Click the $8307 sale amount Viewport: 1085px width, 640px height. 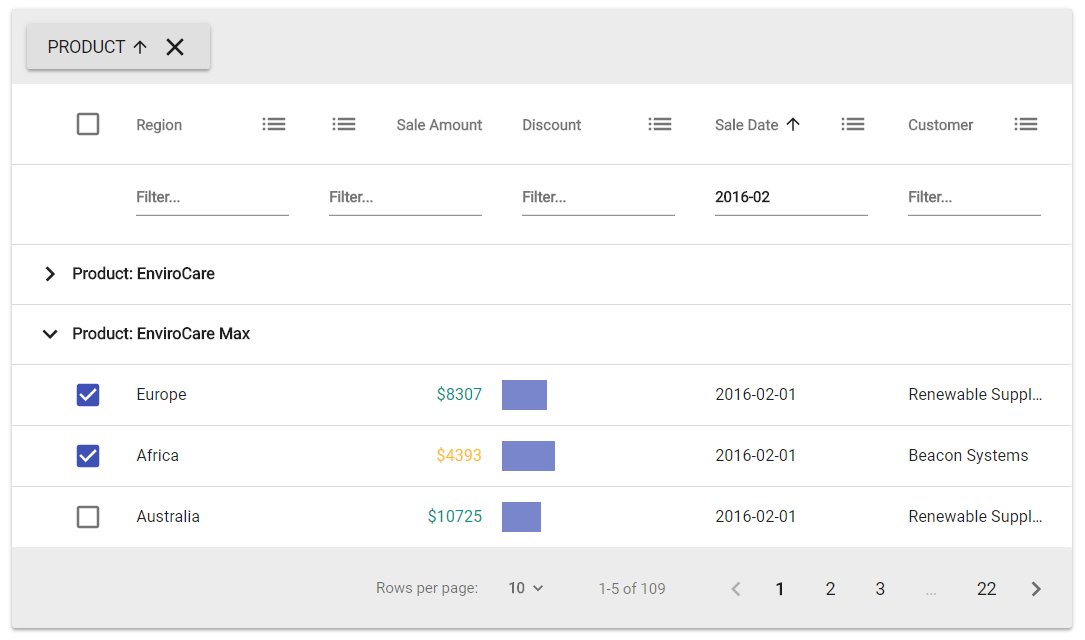(x=459, y=394)
